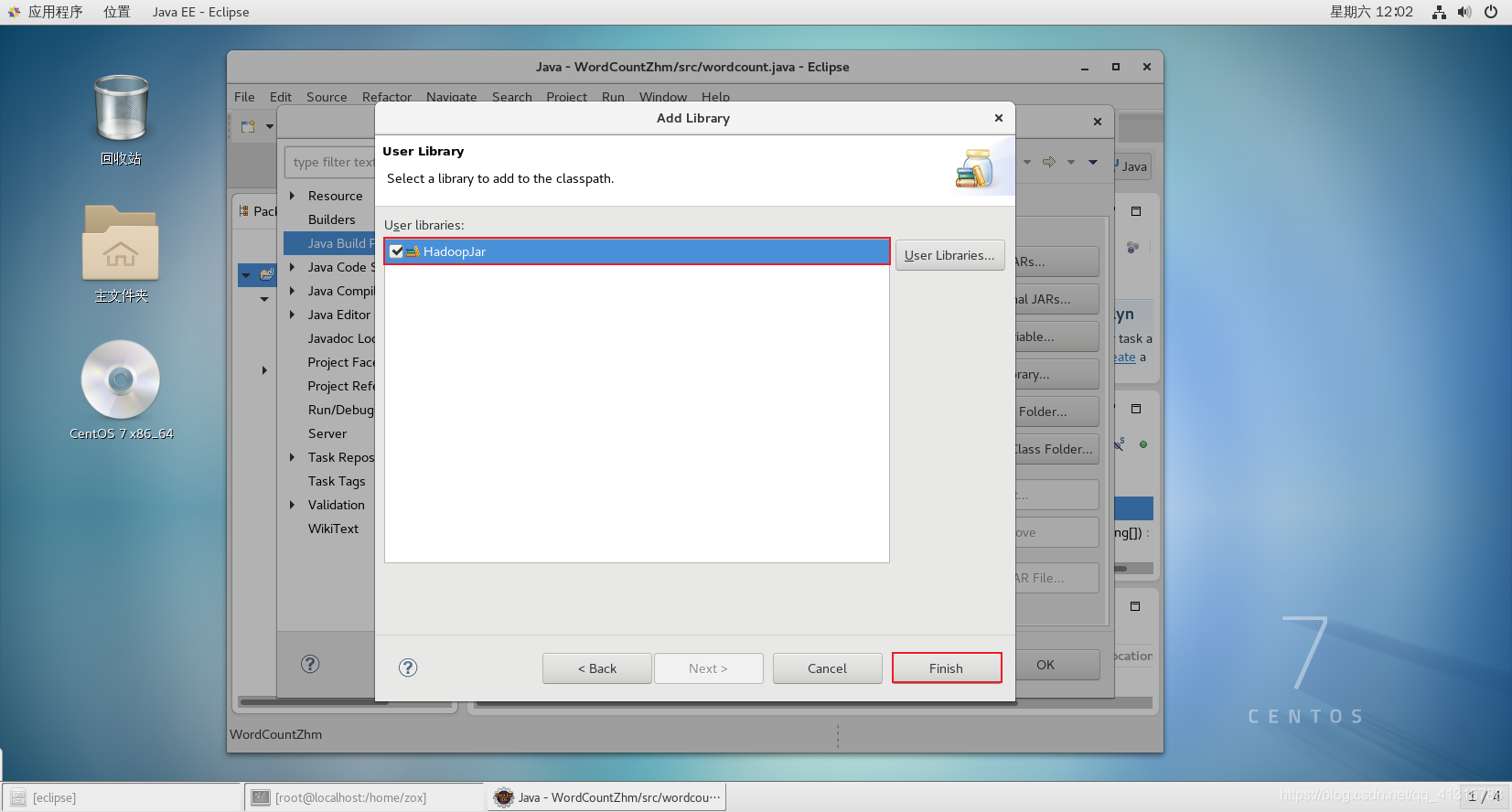This screenshot has width=1512, height=812.
Task: Maximize the Eclipse main window
Action: coord(1116,67)
